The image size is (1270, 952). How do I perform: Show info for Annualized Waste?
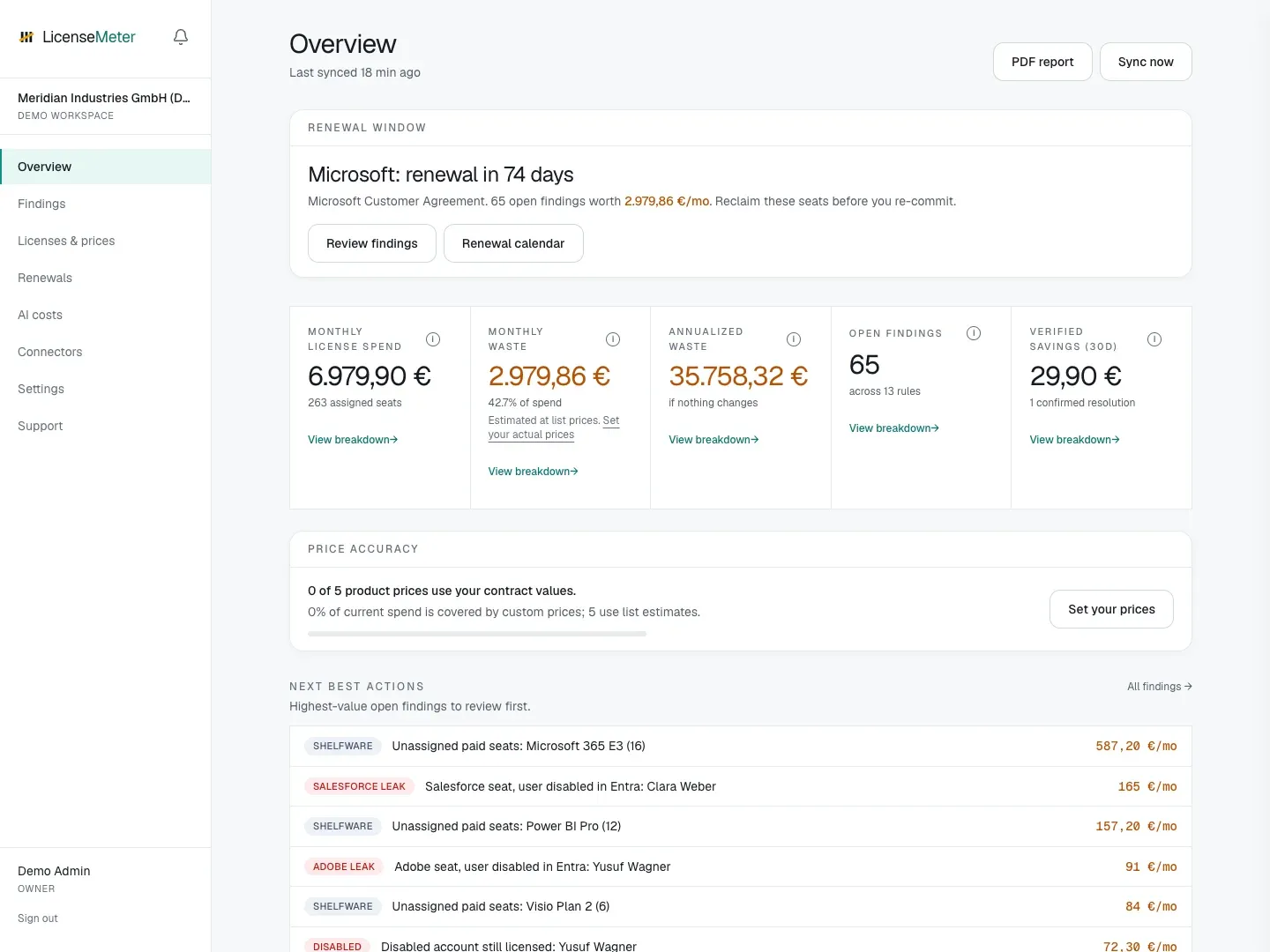coord(794,339)
